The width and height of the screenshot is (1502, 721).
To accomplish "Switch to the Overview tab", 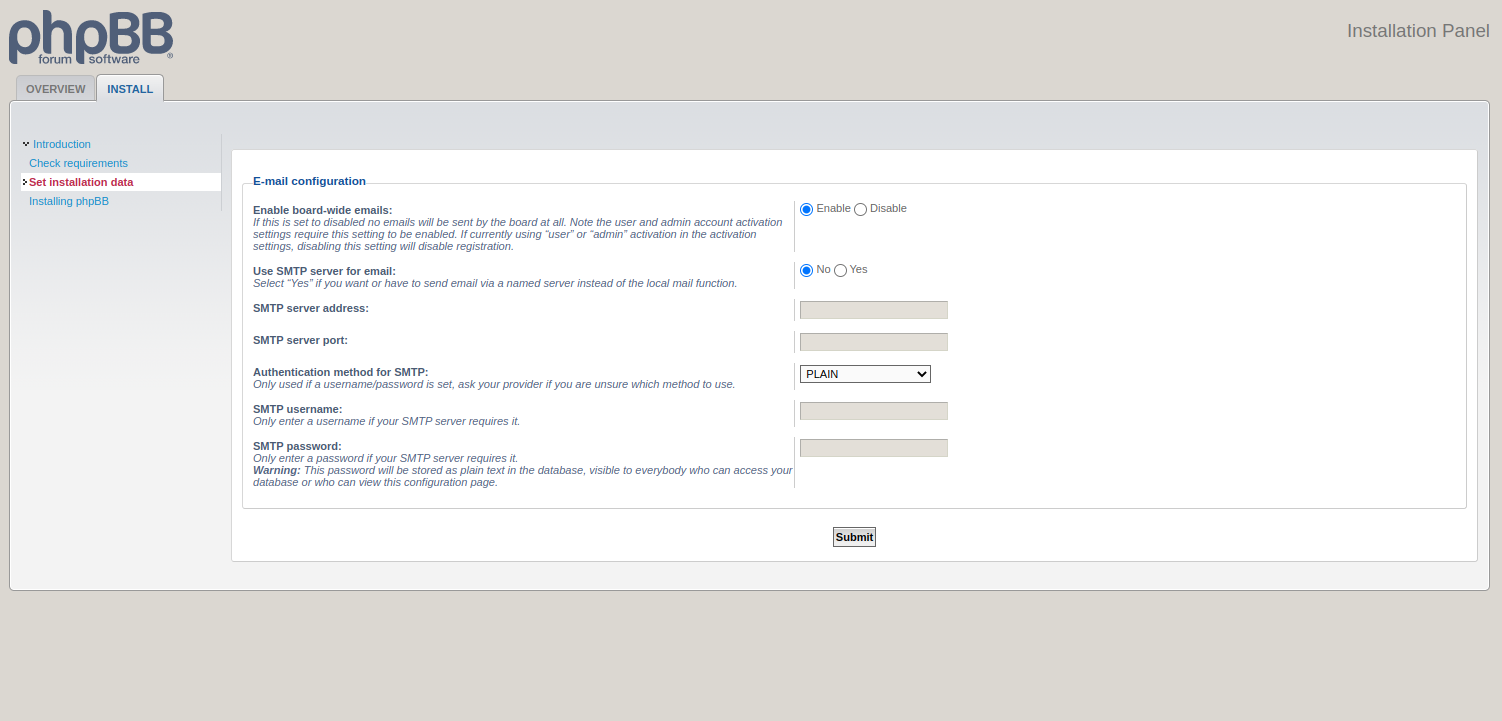I will tap(56, 89).
